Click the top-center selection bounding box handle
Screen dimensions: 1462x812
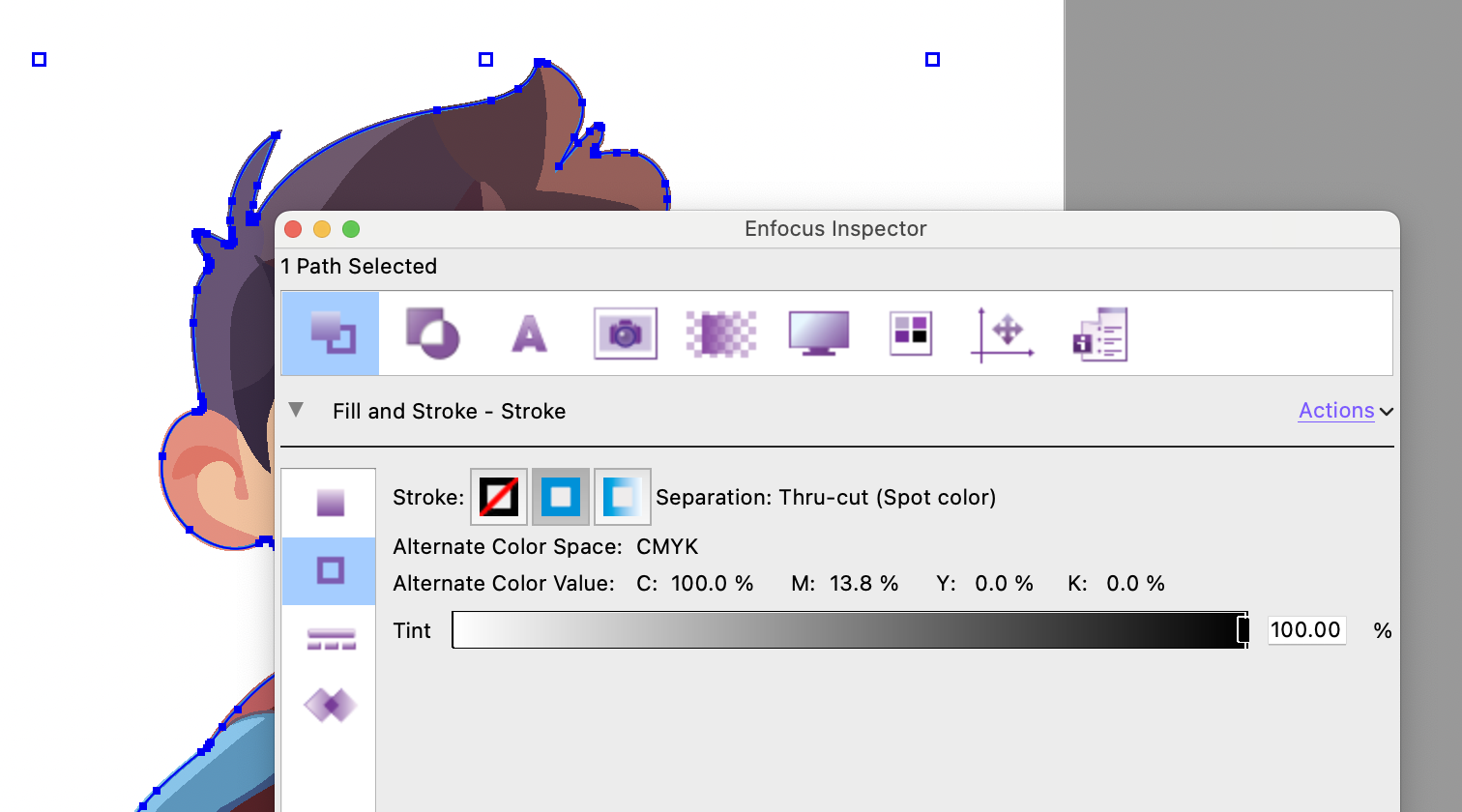[486, 60]
